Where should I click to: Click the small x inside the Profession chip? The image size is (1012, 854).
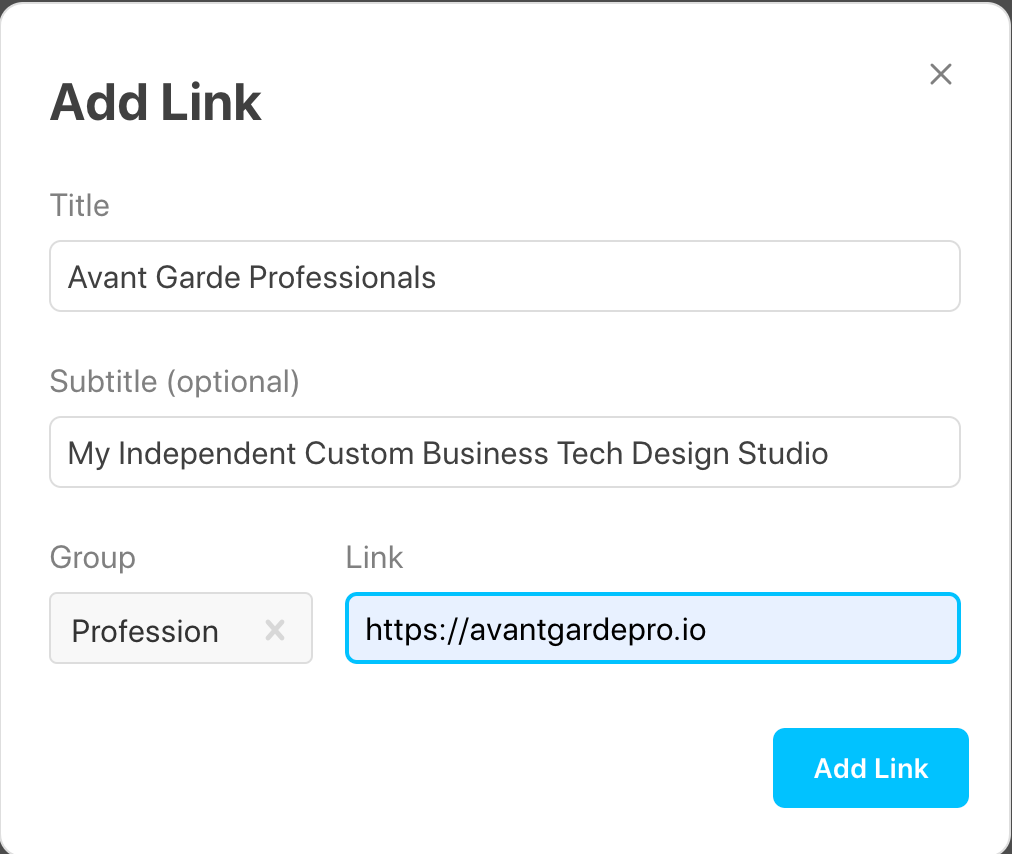point(274,630)
